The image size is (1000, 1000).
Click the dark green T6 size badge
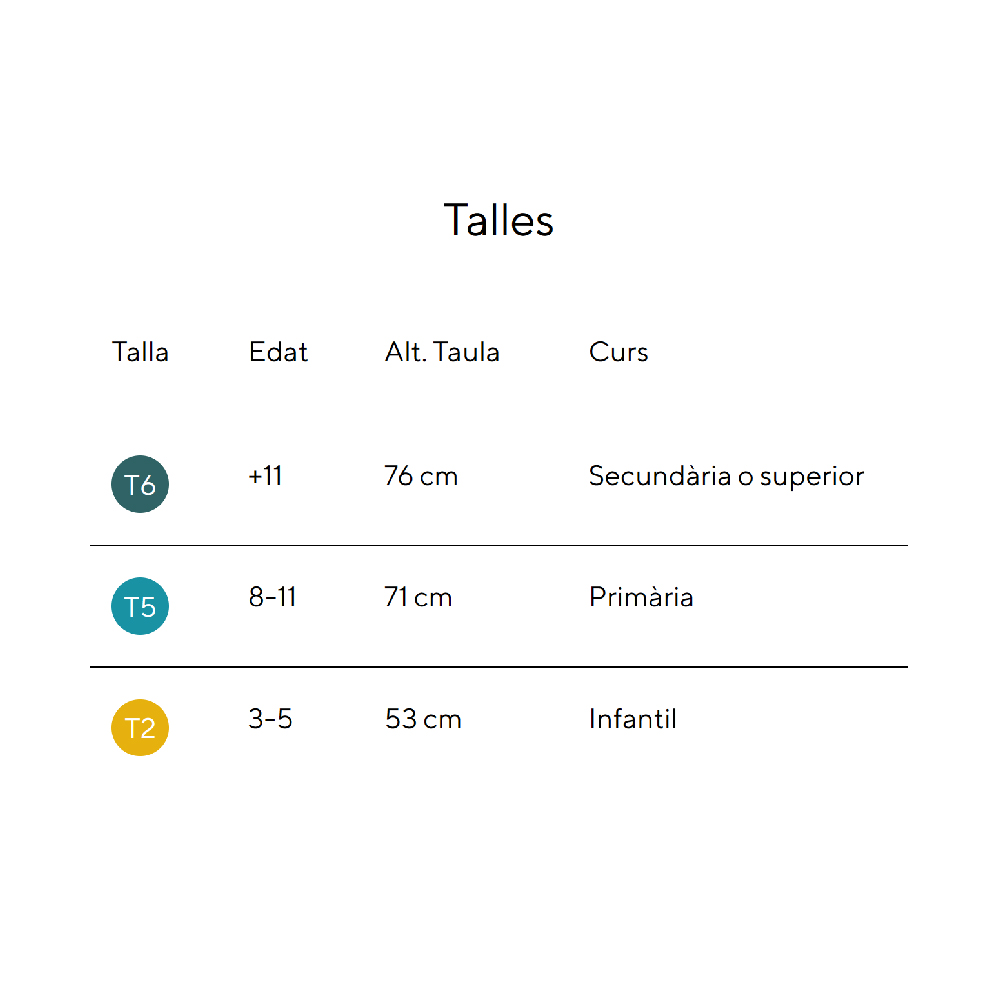click(x=140, y=485)
